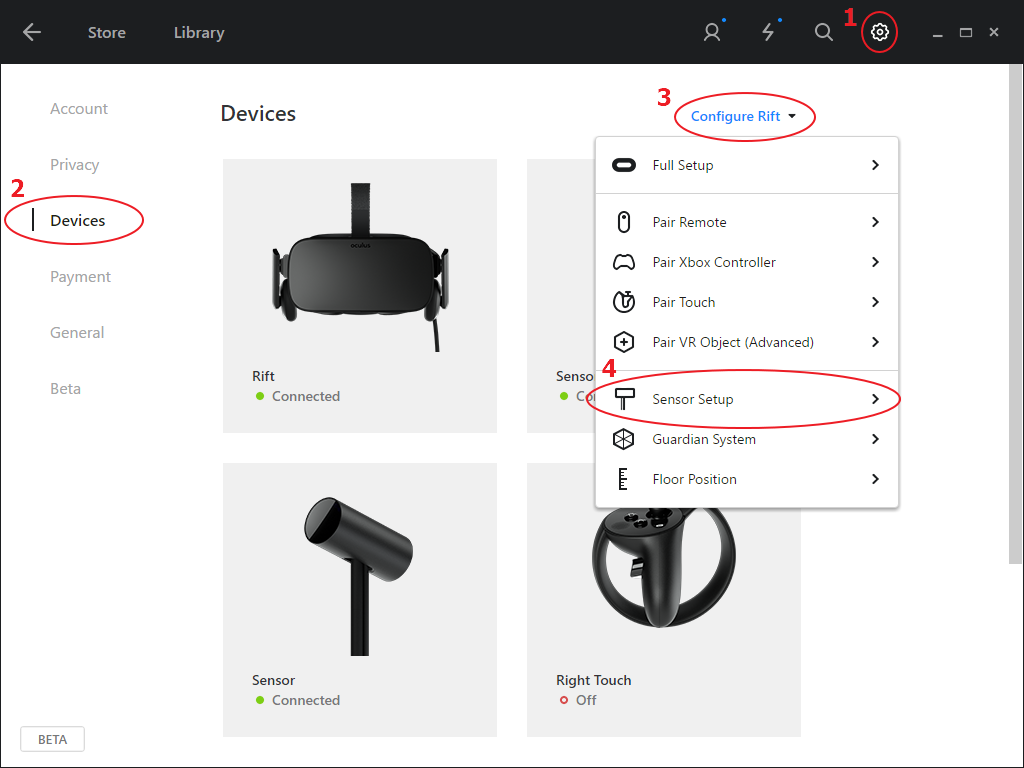Click the Guardian System cube icon
1024x768 pixels.
624,439
